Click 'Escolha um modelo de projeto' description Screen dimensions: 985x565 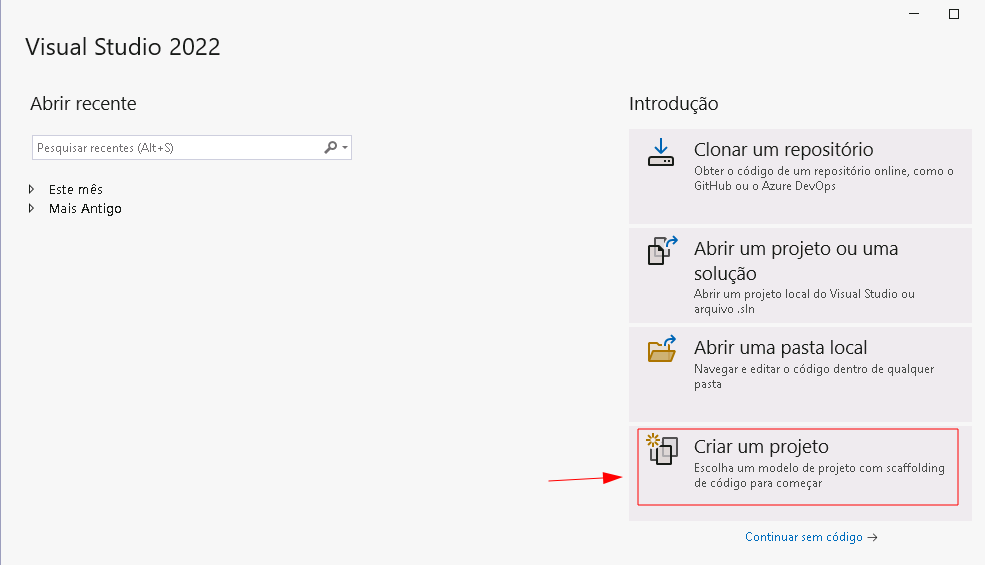tap(819, 476)
